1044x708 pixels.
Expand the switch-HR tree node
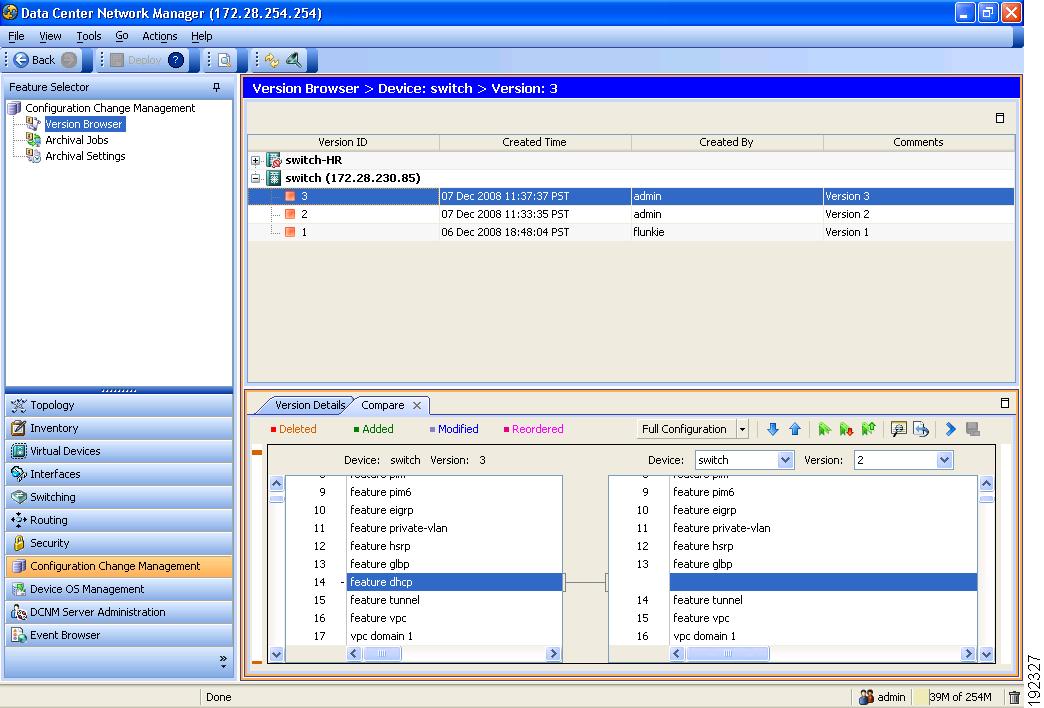256,160
